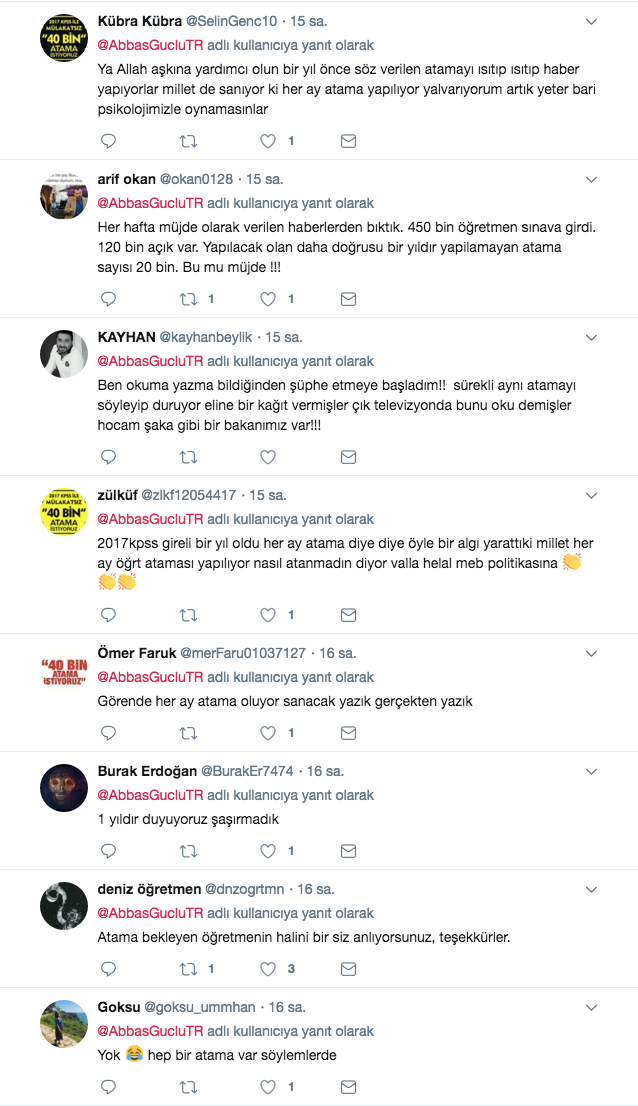Screen dimensions: 638x1106
Task: Open deniz öğretmen's profile avatar
Action: point(63,906)
